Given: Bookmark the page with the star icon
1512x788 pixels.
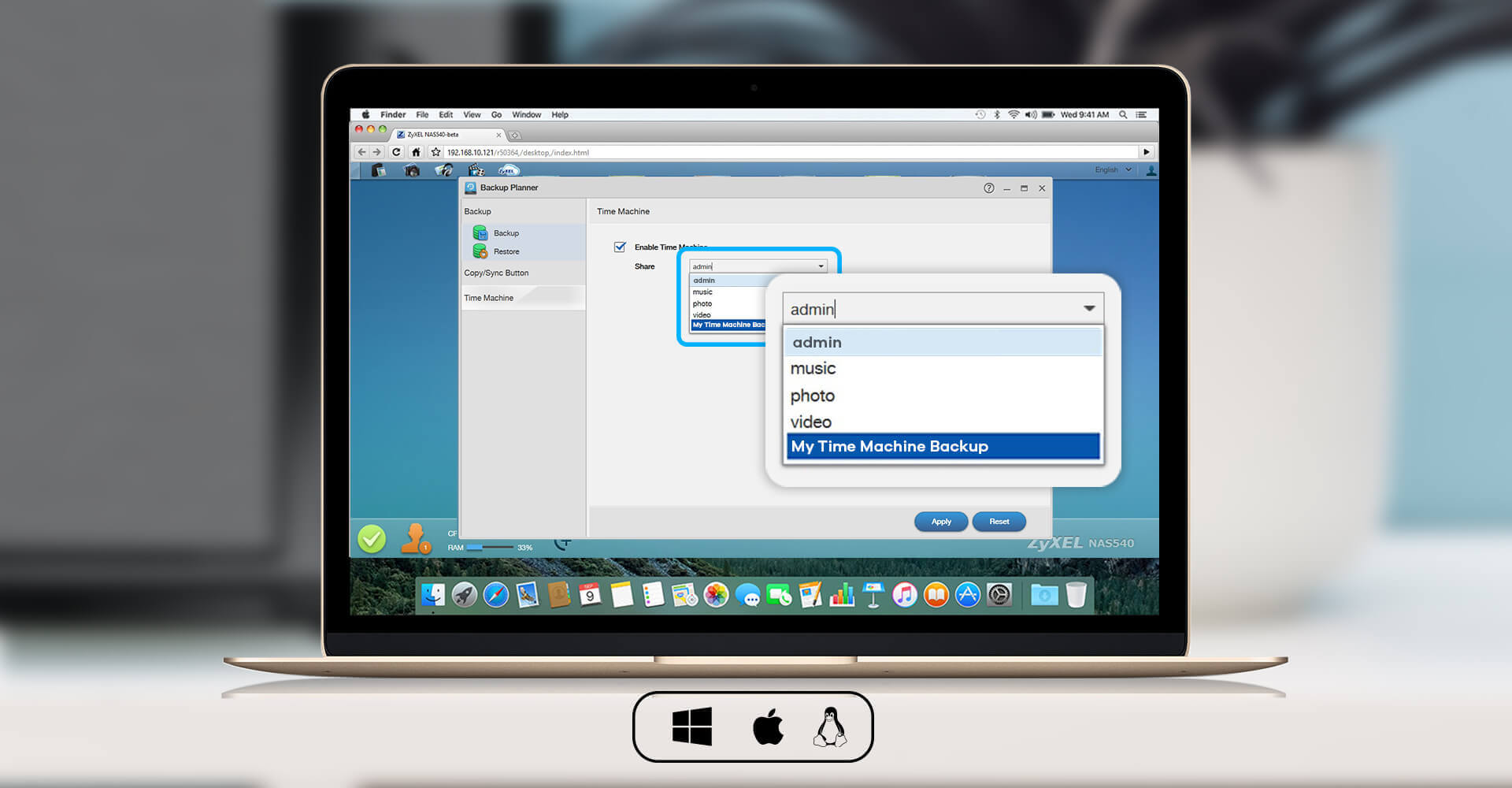Looking at the screenshot, I should coord(435,152).
